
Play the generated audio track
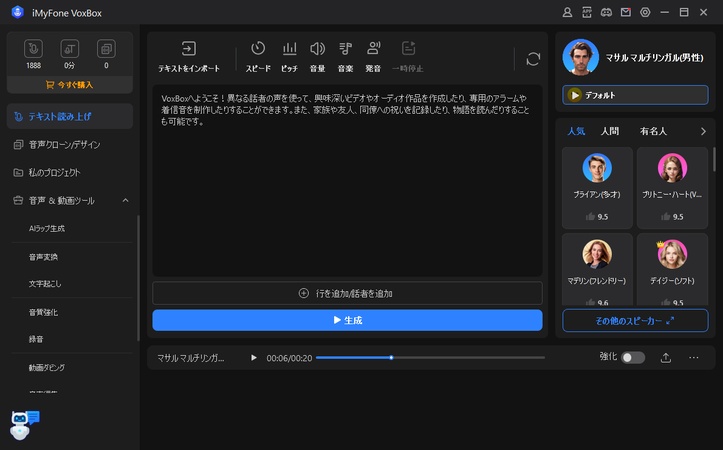(254, 358)
